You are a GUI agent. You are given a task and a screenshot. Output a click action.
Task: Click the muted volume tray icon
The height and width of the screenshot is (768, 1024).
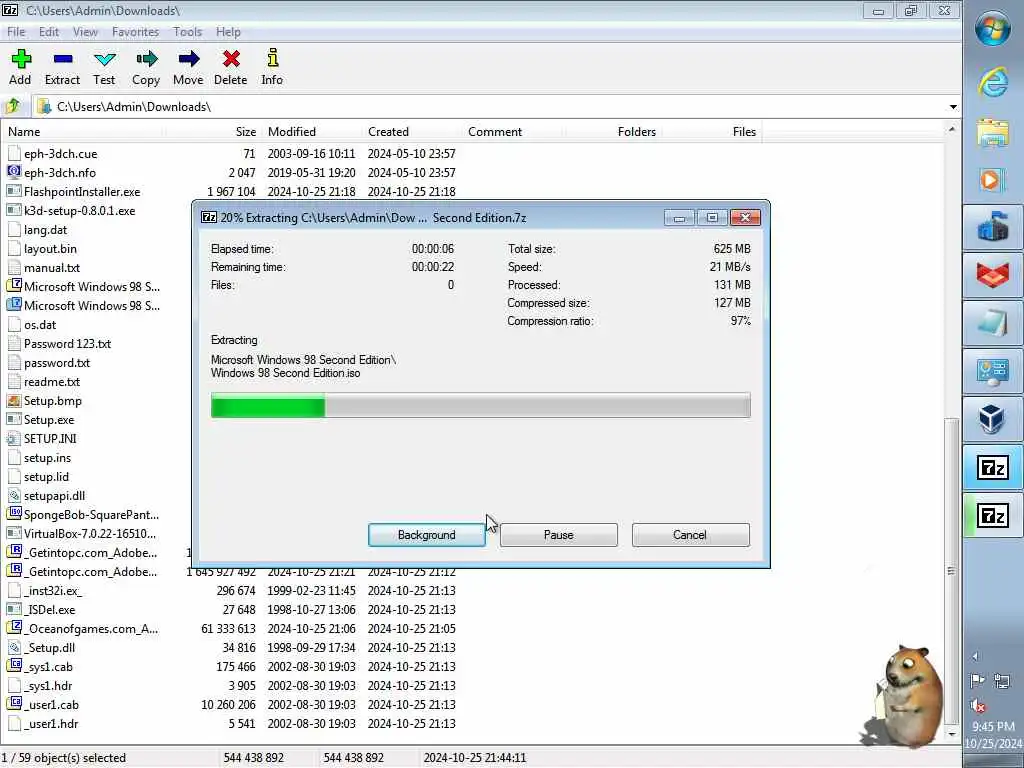(978, 705)
